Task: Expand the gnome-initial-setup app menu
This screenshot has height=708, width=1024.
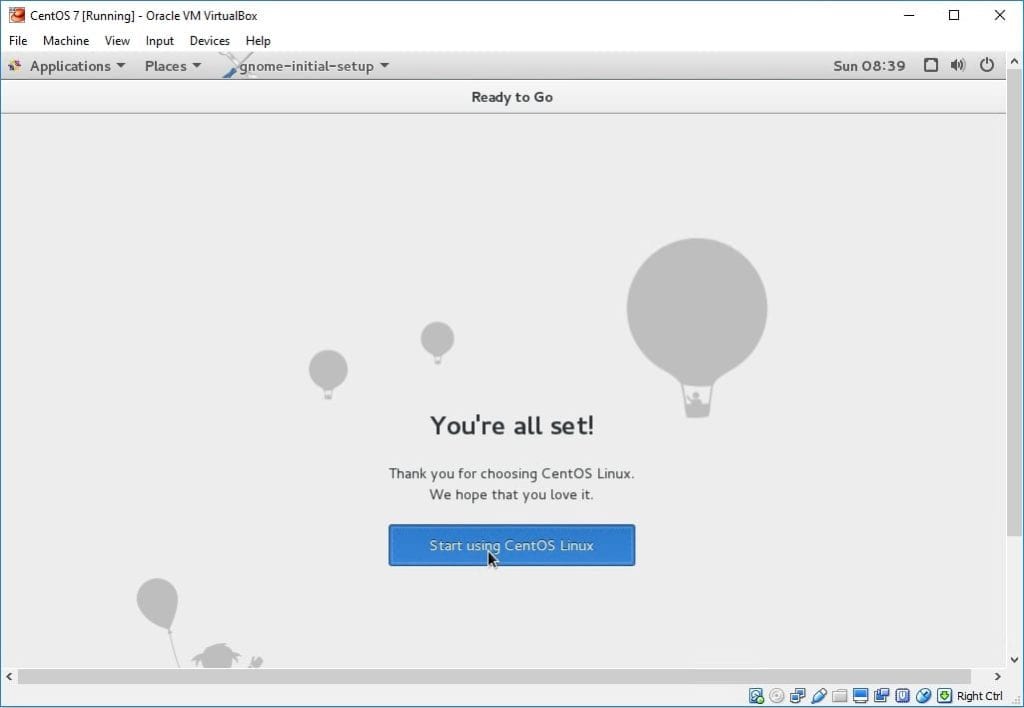Action: (313, 66)
